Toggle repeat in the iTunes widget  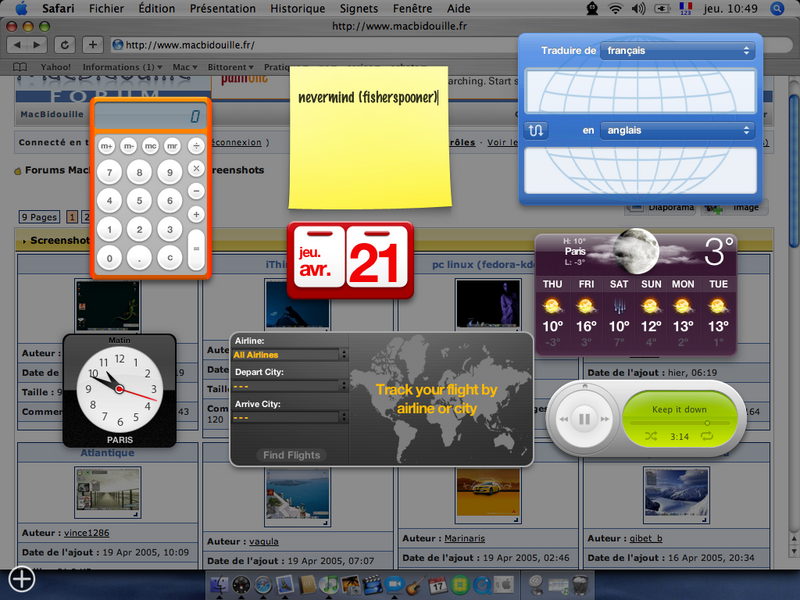pyautogui.click(x=707, y=436)
